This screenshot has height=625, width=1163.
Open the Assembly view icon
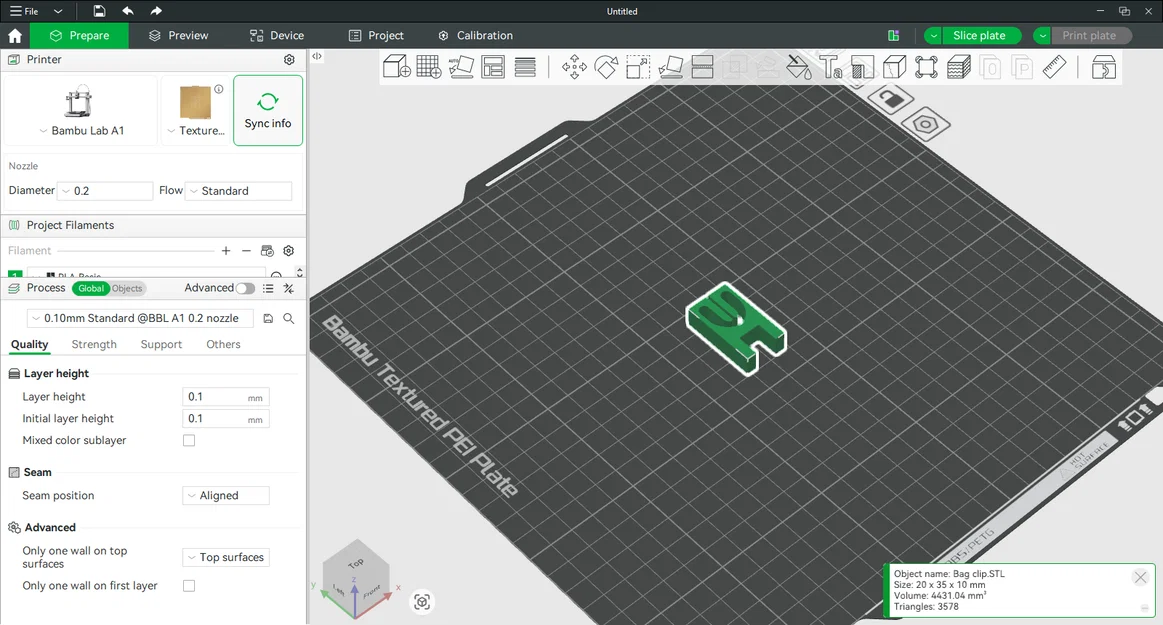(x=1104, y=67)
